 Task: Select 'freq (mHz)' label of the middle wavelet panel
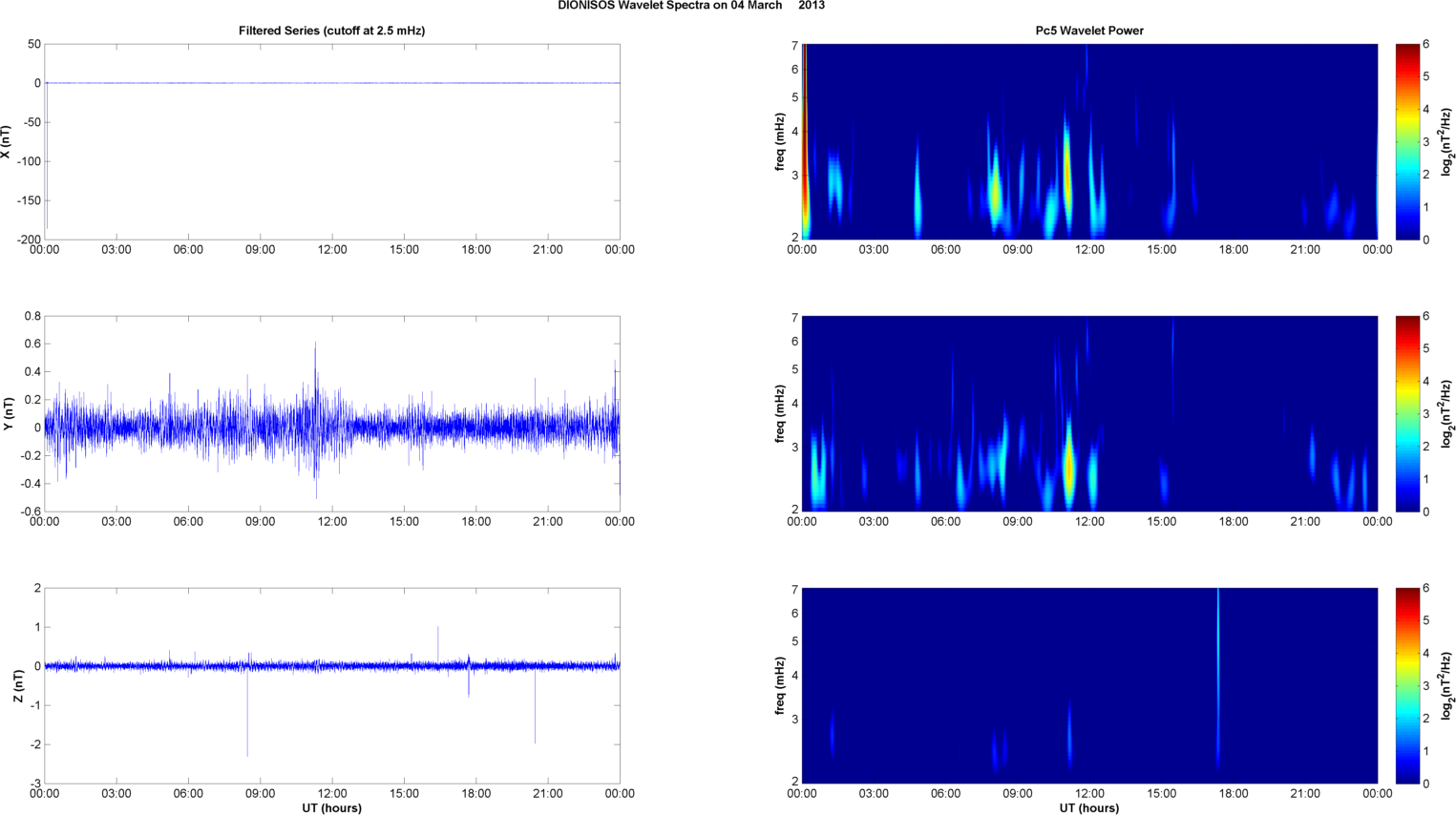point(781,414)
